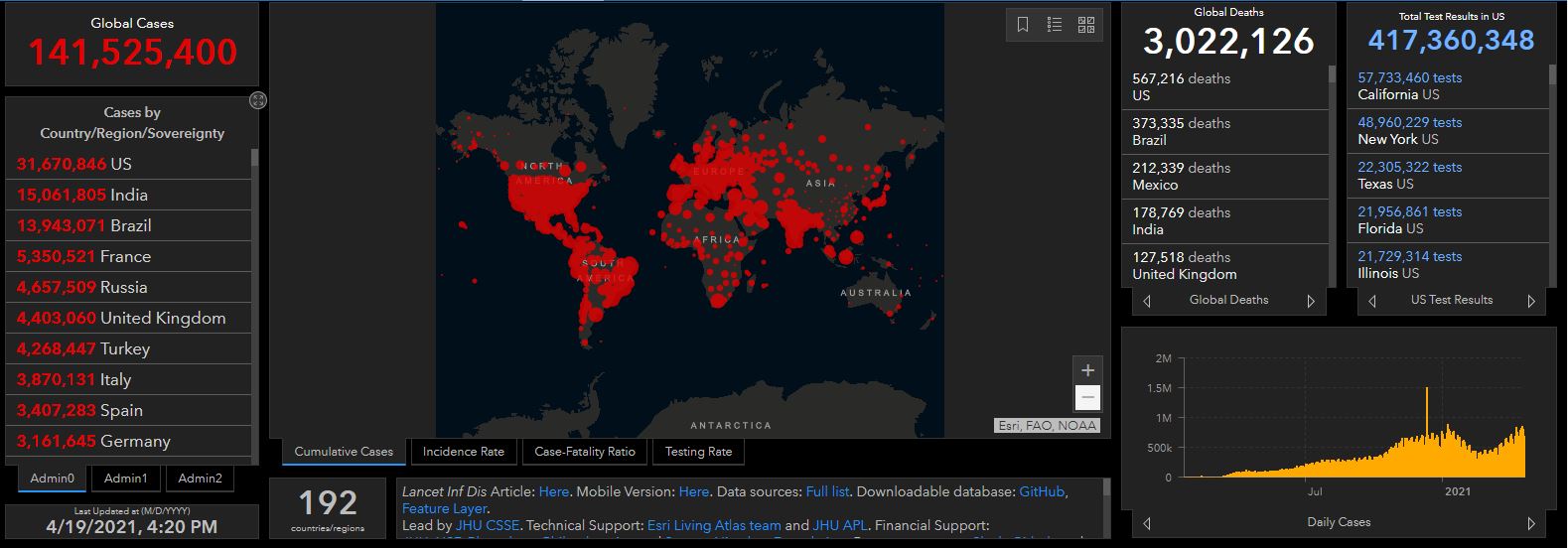Expand the cases by country panel
Viewport: 1568px width, 548px height.
pyautogui.click(x=257, y=100)
